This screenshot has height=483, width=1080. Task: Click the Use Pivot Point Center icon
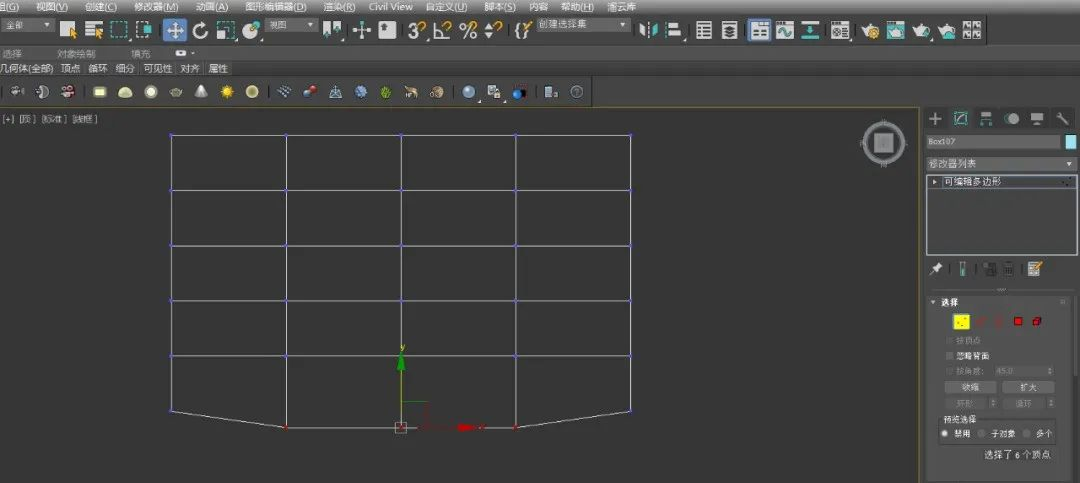(x=333, y=30)
